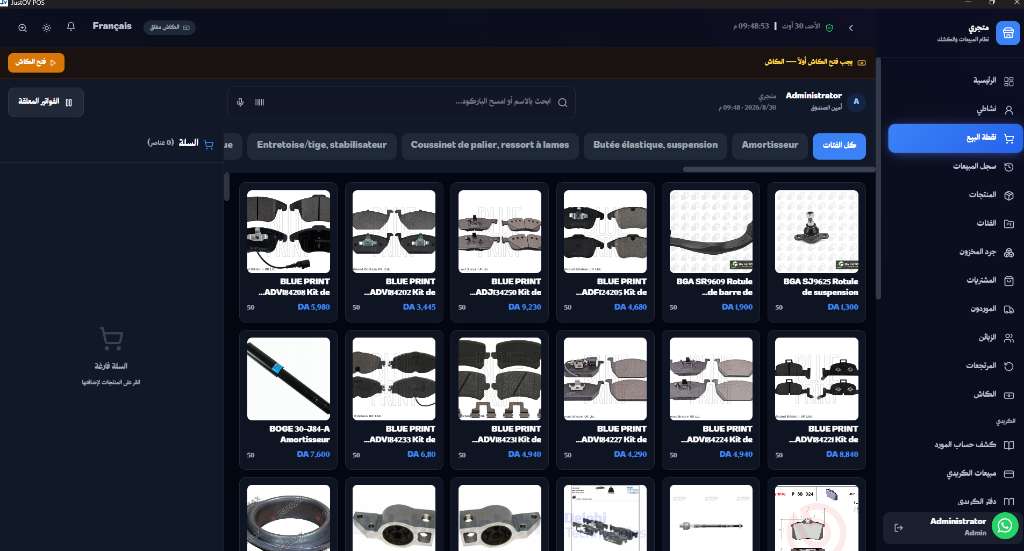Image resolution: width=1024 pixels, height=551 pixels.
Task: Filter by 'Entretoise/tige, stabilisateur' category
Action: pos(322,146)
